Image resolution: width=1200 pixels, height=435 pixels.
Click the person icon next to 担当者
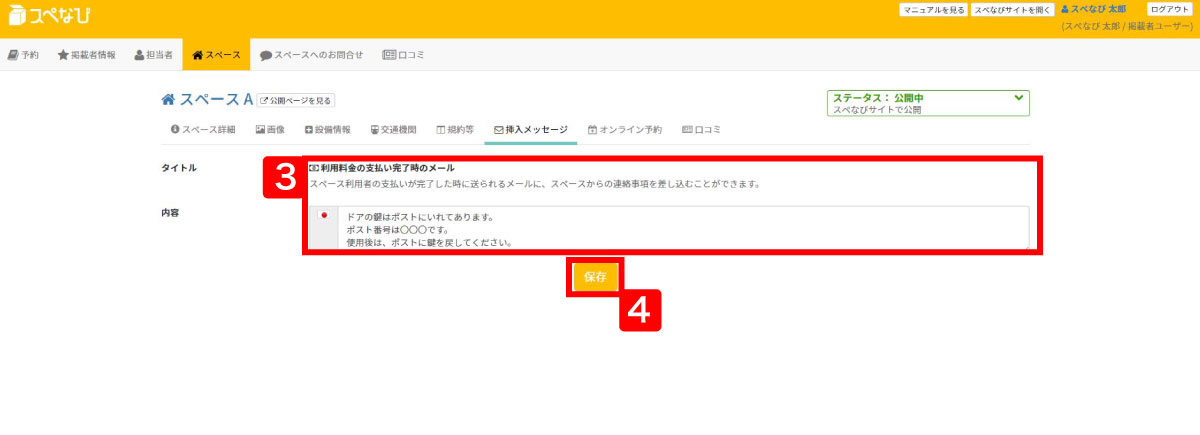(x=140, y=55)
